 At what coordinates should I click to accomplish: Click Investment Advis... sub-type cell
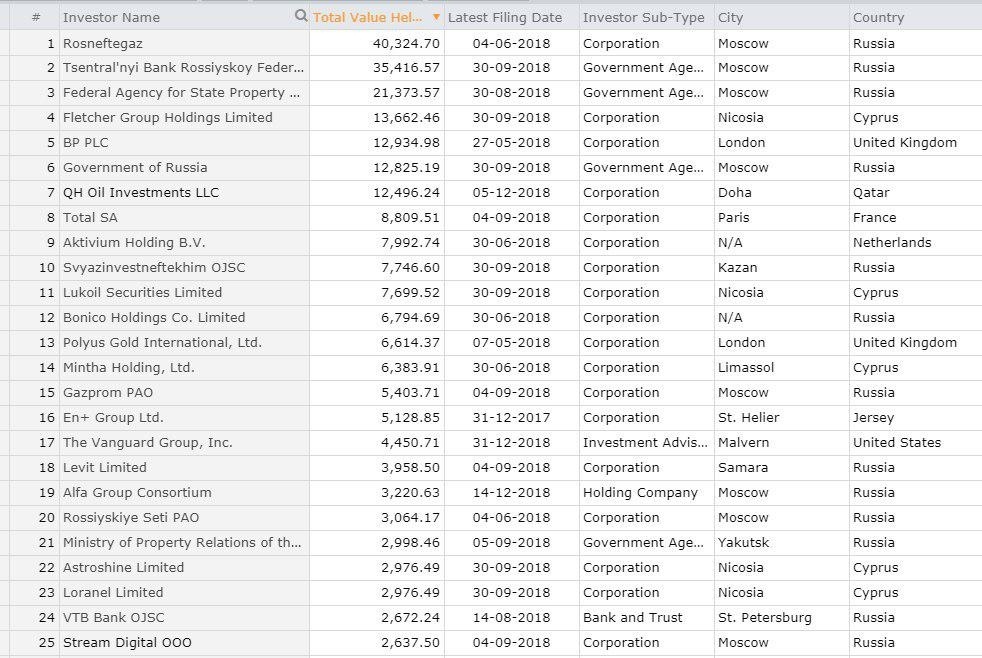tap(645, 443)
